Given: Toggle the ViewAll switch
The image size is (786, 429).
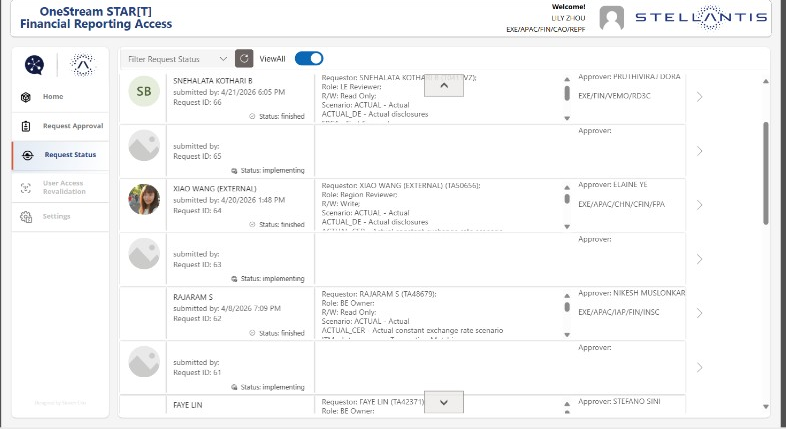Looking at the screenshot, I should (x=309, y=59).
